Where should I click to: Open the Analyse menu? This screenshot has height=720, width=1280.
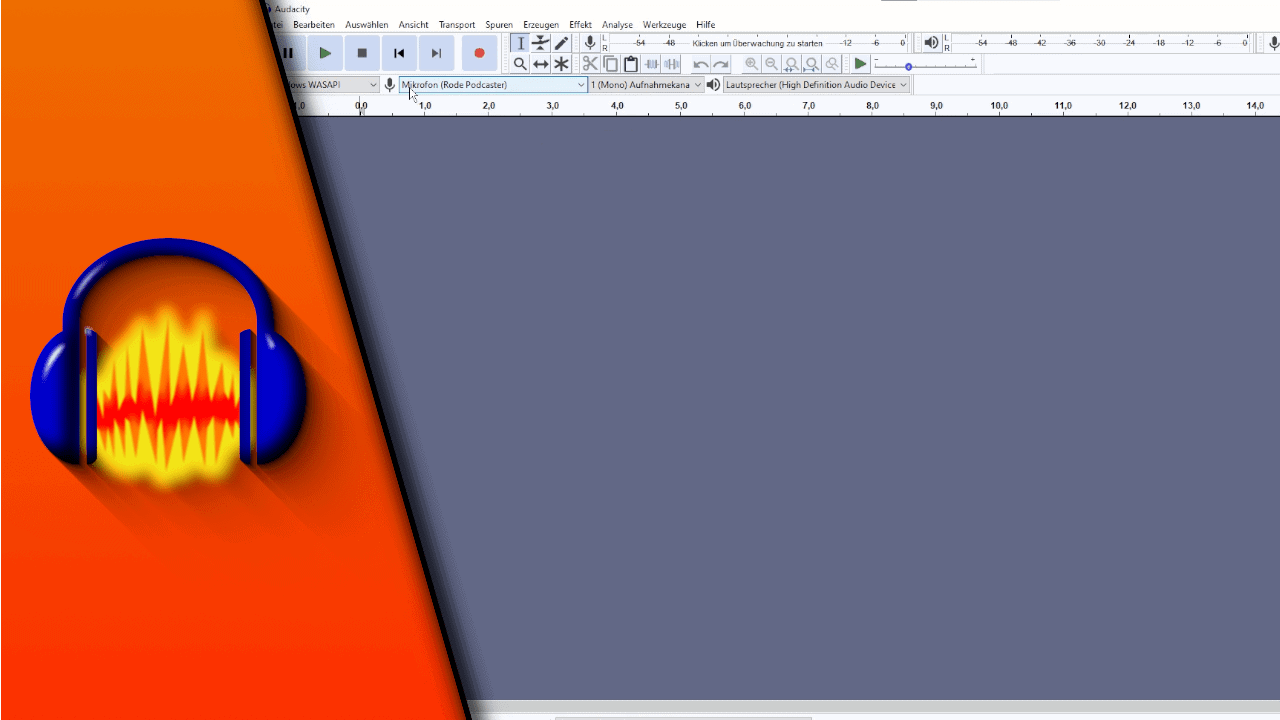617,25
